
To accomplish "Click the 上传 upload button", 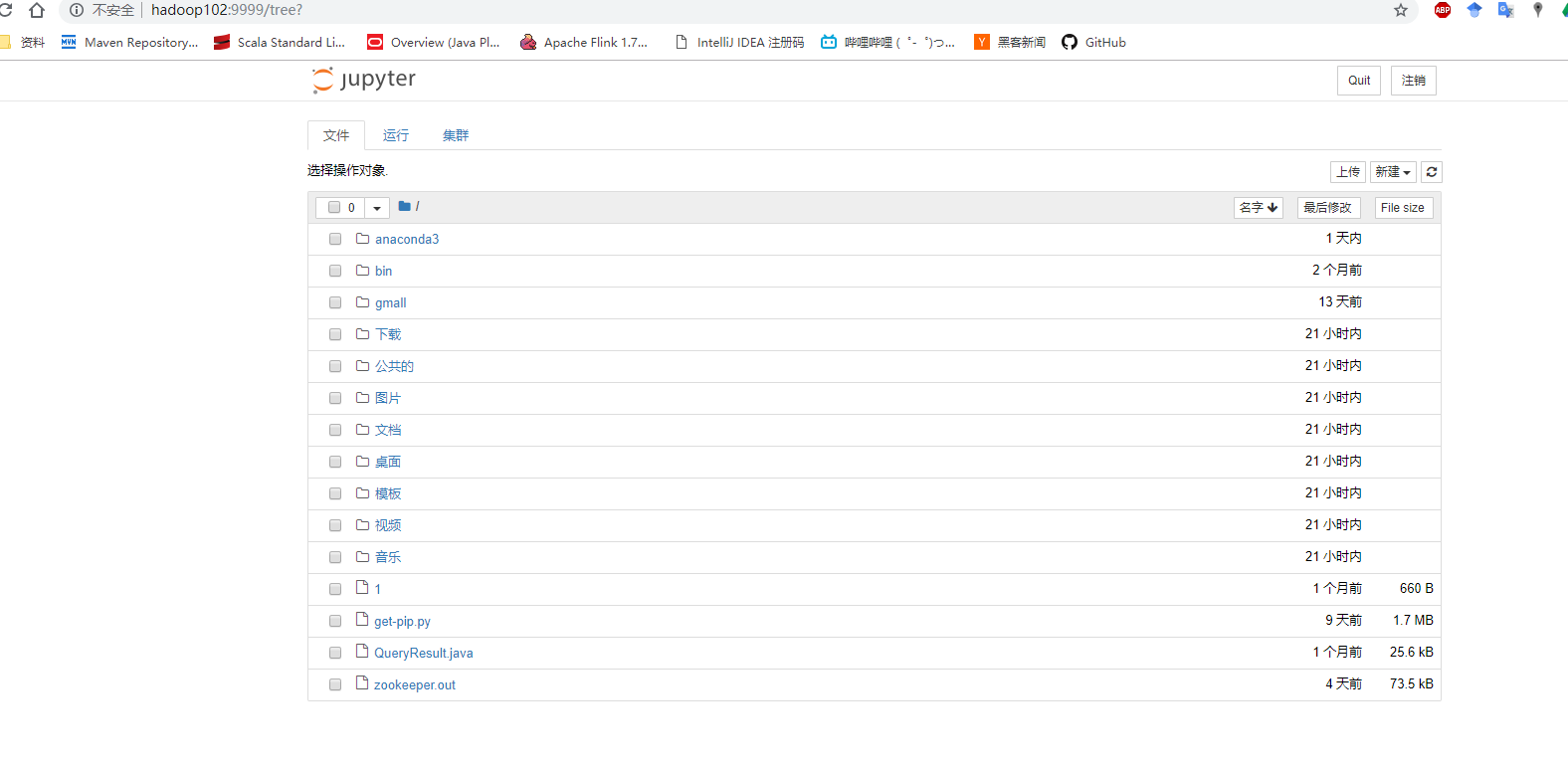I will tap(1348, 172).
